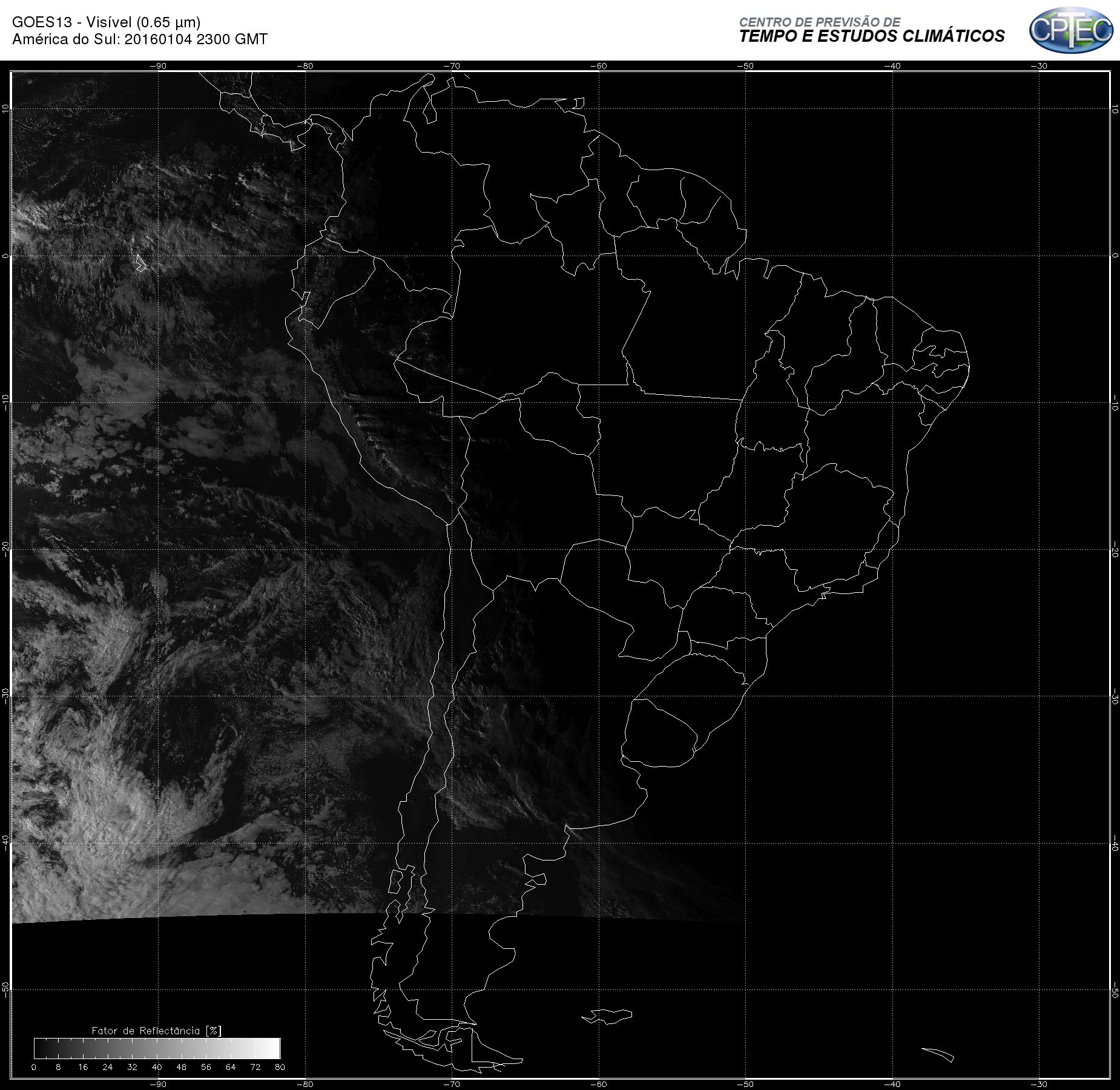The height and width of the screenshot is (1090, 1120).
Task: Click the -60 longitude label on top axis
Action: pyautogui.click(x=598, y=66)
